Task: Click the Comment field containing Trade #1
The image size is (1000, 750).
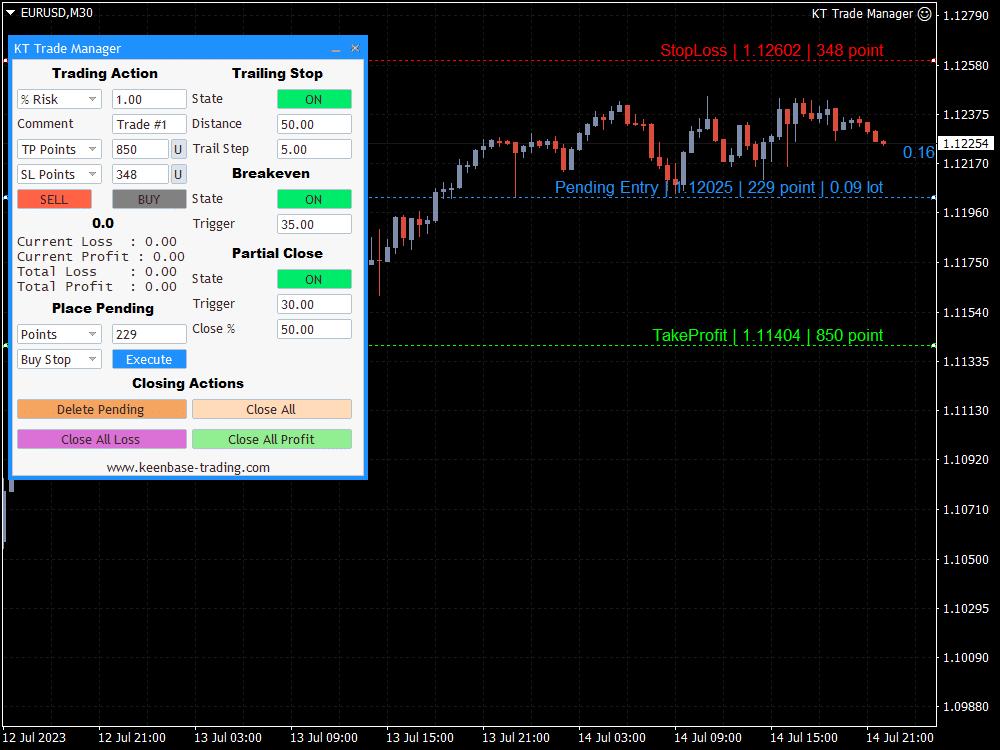Action: (x=148, y=123)
